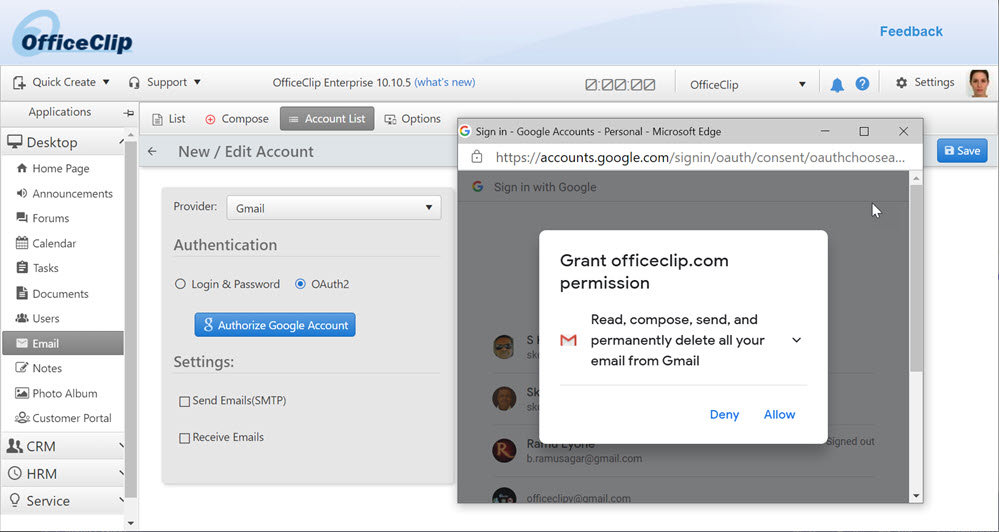Open Documents in the sidebar
This screenshot has width=1000, height=532.
(52, 293)
